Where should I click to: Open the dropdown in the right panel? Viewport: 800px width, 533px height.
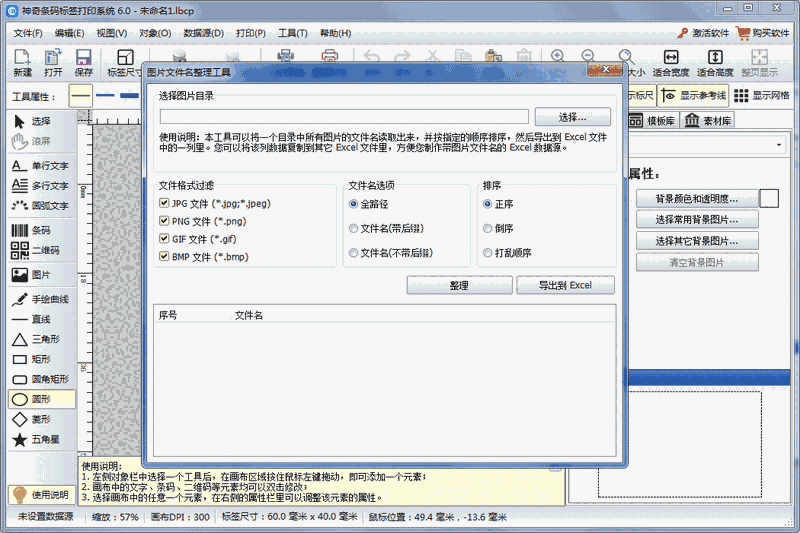click(x=779, y=145)
